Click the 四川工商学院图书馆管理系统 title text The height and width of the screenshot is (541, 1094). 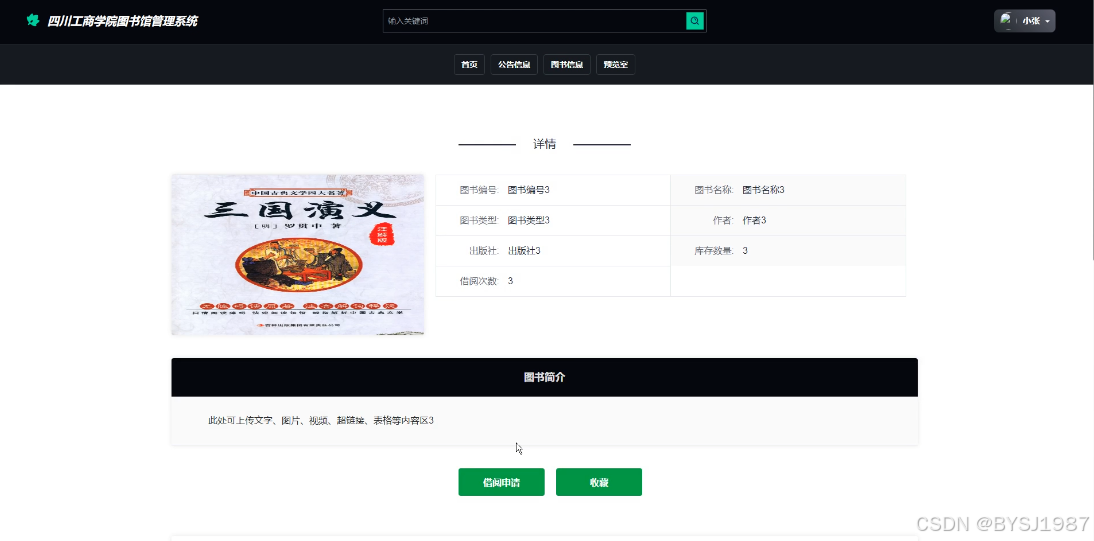pyautogui.click(x=122, y=21)
